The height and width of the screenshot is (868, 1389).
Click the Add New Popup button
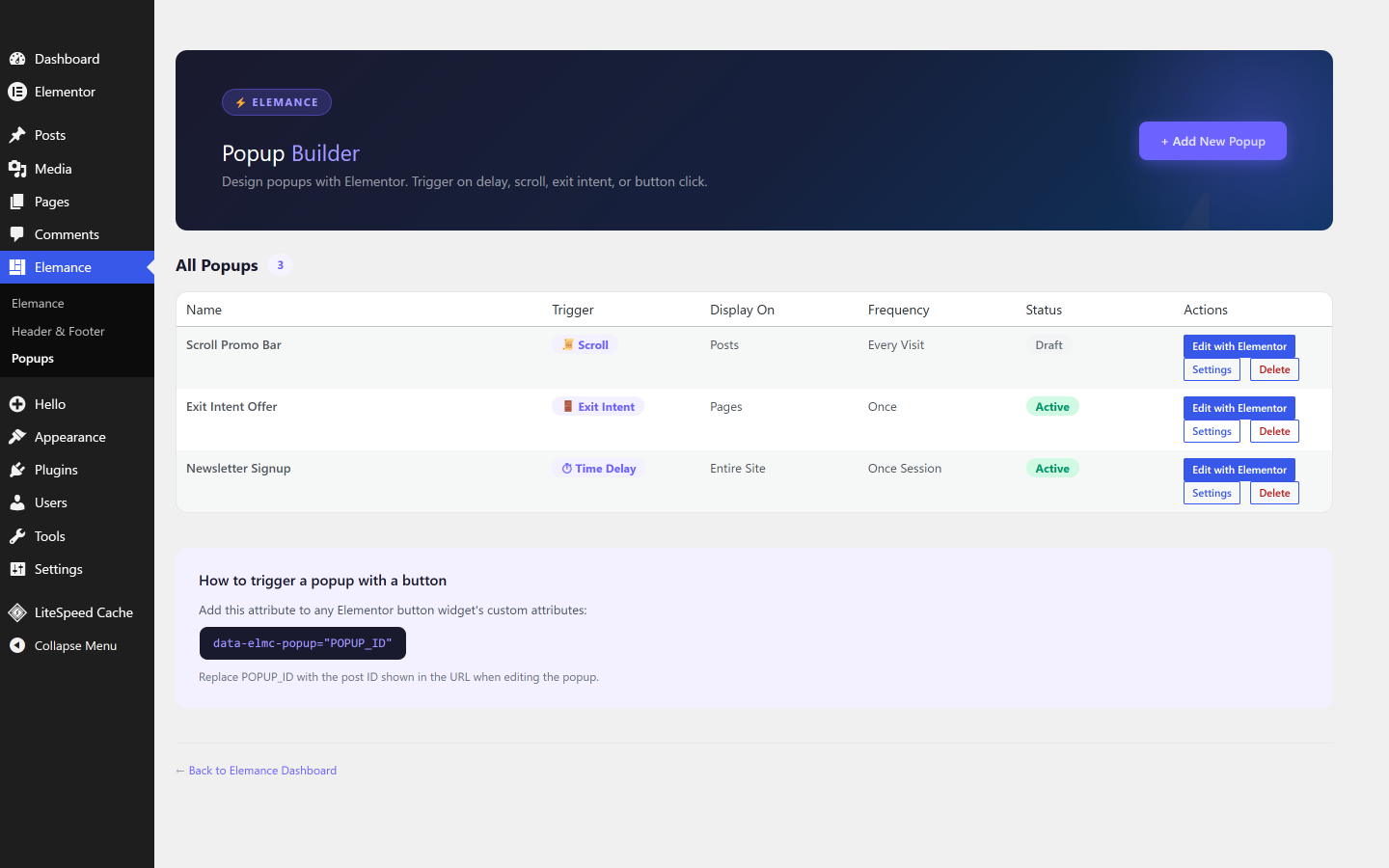point(1212,141)
